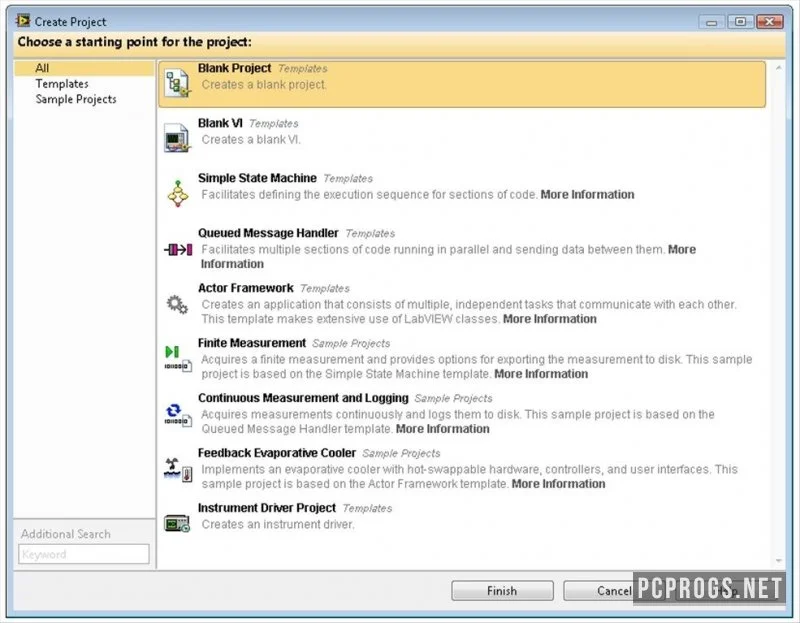Open More Information for Finite Measurement
Screen dimensions: 800x623
[541, 374]
